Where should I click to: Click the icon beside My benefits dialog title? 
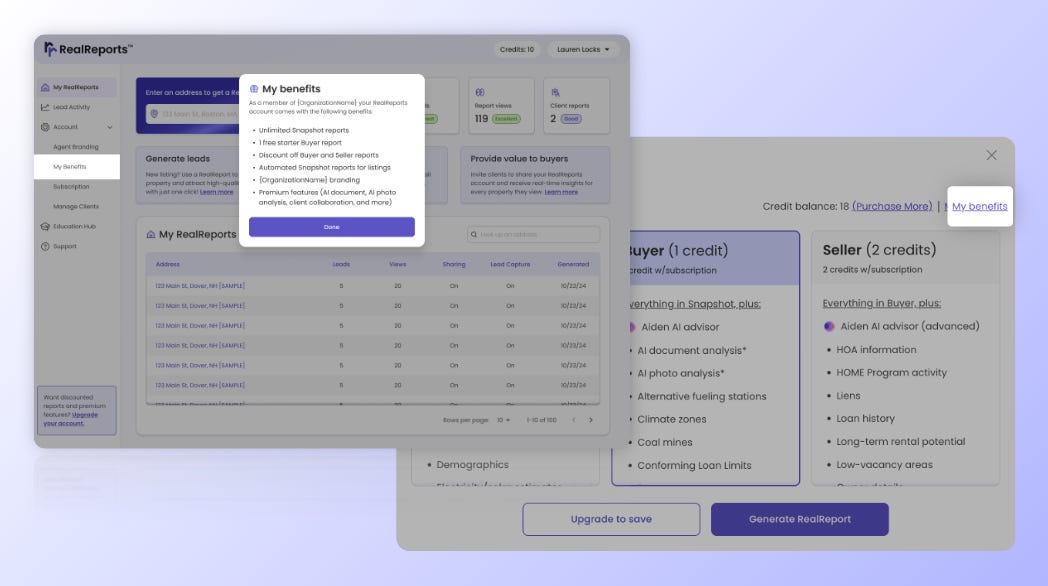[254, 89]
